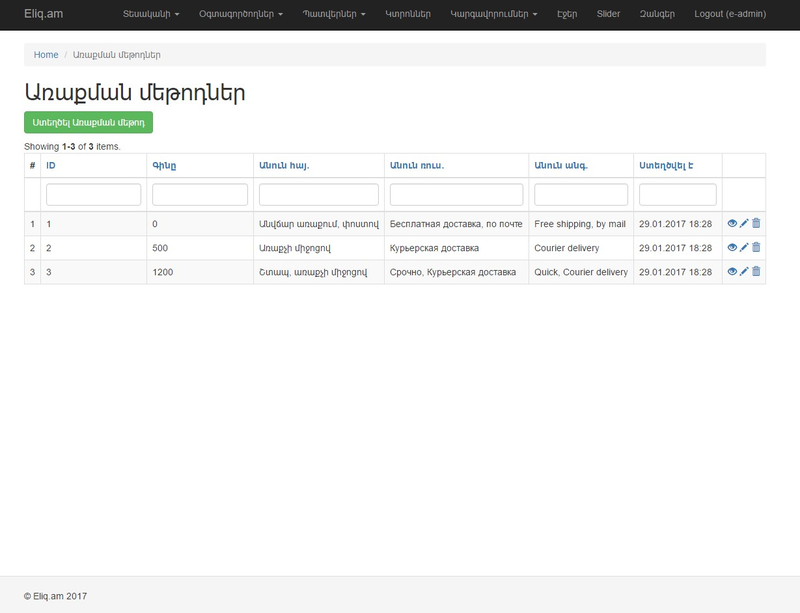Open the Կտրոններ navbar item

408,15
